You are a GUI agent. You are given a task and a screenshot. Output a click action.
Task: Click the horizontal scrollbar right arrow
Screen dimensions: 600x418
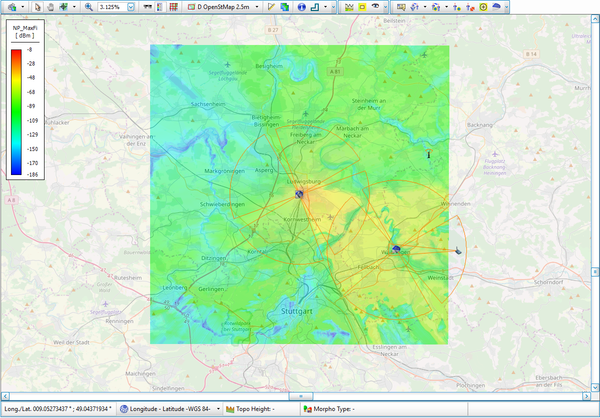pos(587,396)
